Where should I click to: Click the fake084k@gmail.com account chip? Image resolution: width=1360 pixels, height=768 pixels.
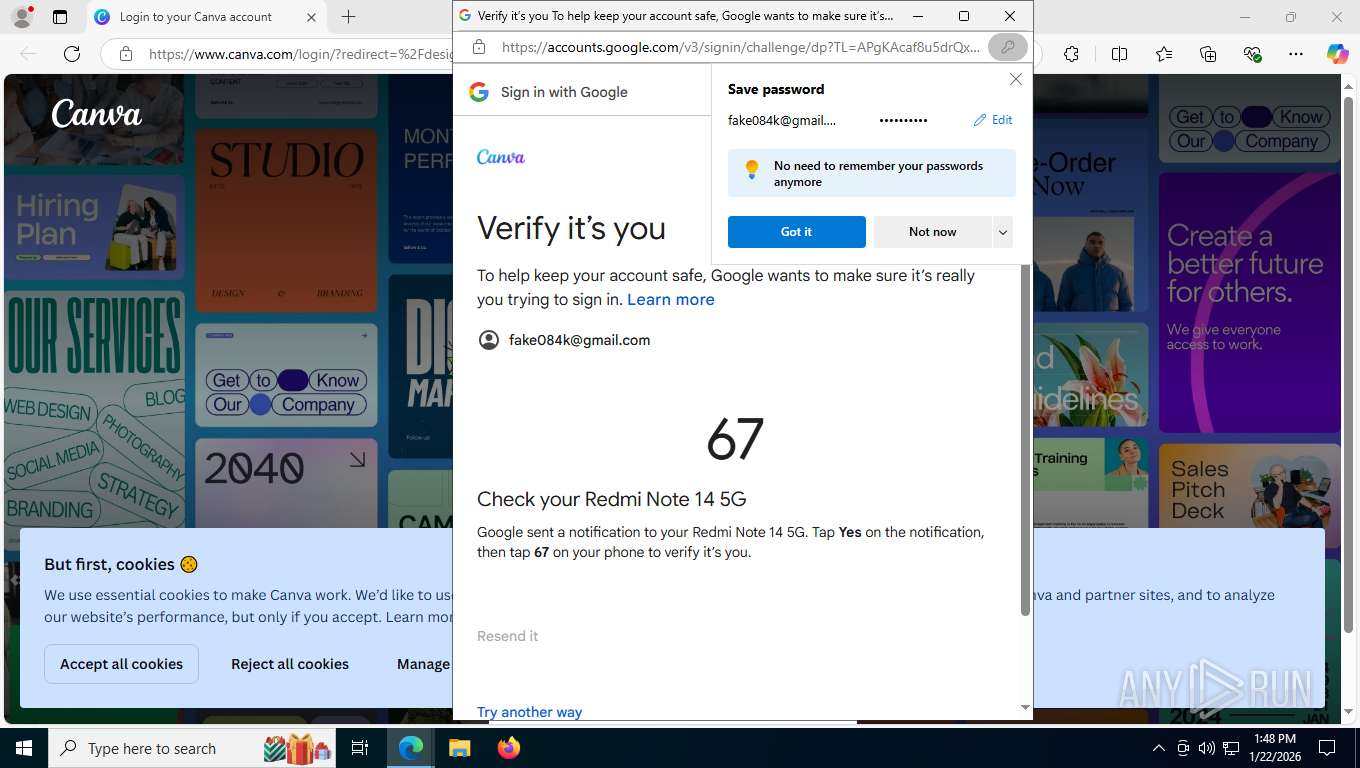[x=565, y=340]
